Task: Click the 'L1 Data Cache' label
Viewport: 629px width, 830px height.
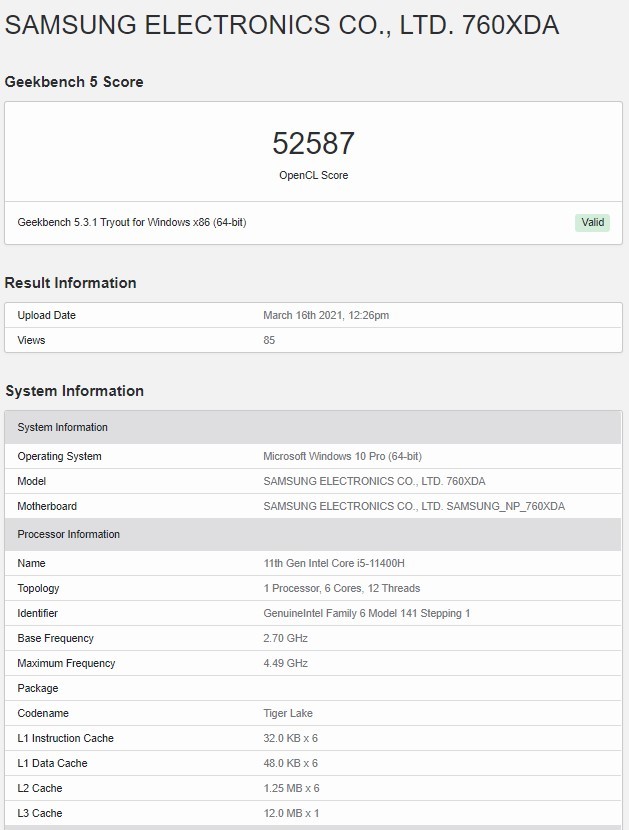Action: (x=52, y=763)
